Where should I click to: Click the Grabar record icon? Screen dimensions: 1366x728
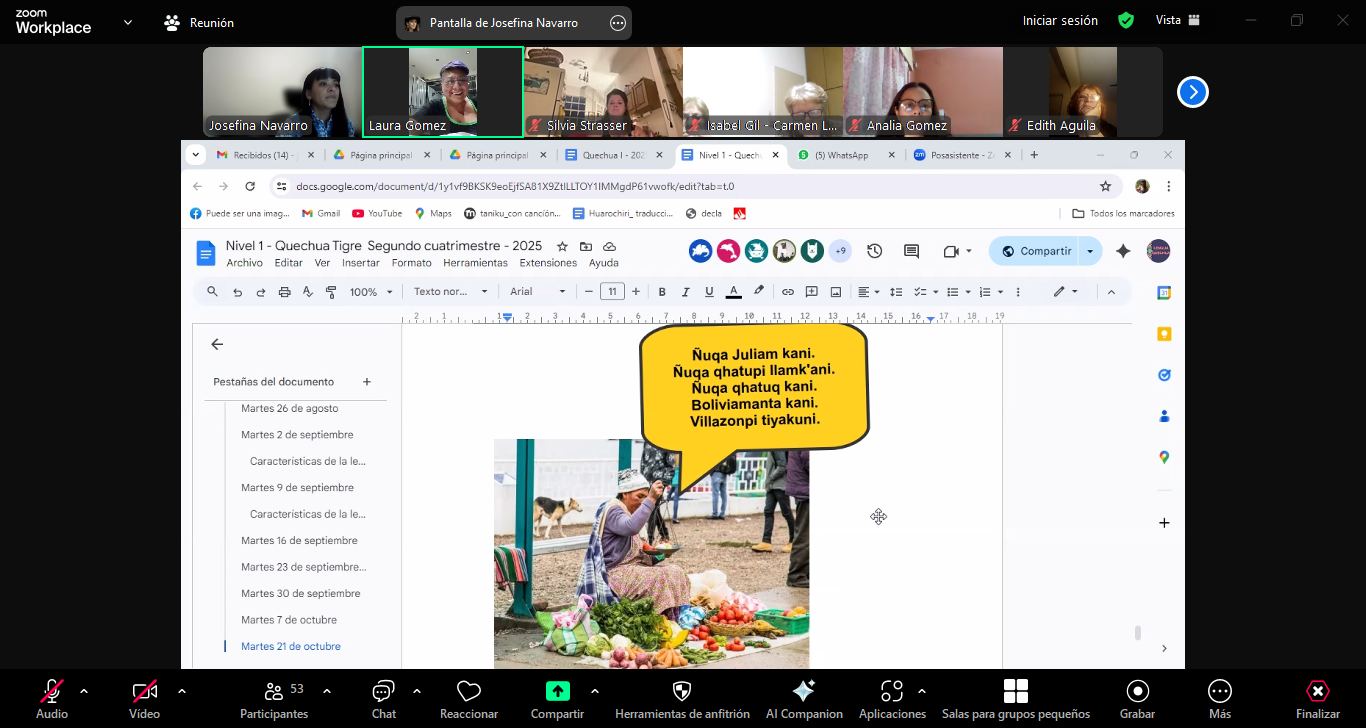[1137, 692]
